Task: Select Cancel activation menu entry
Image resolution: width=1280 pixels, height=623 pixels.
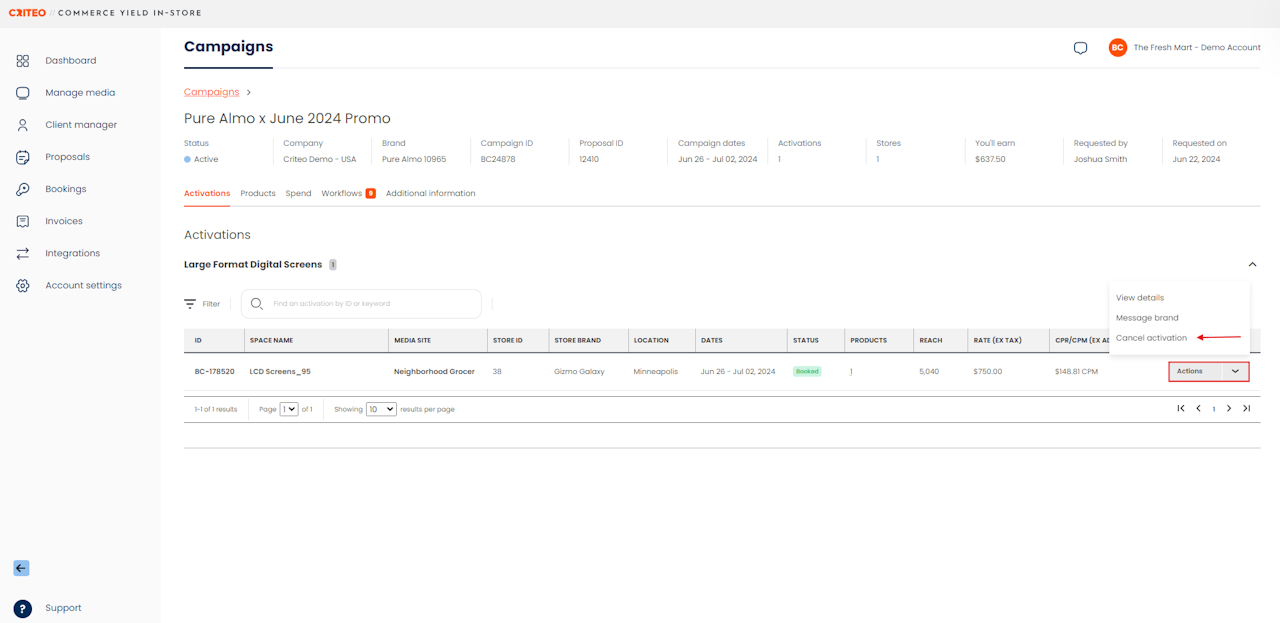Action: [1151, 338]
